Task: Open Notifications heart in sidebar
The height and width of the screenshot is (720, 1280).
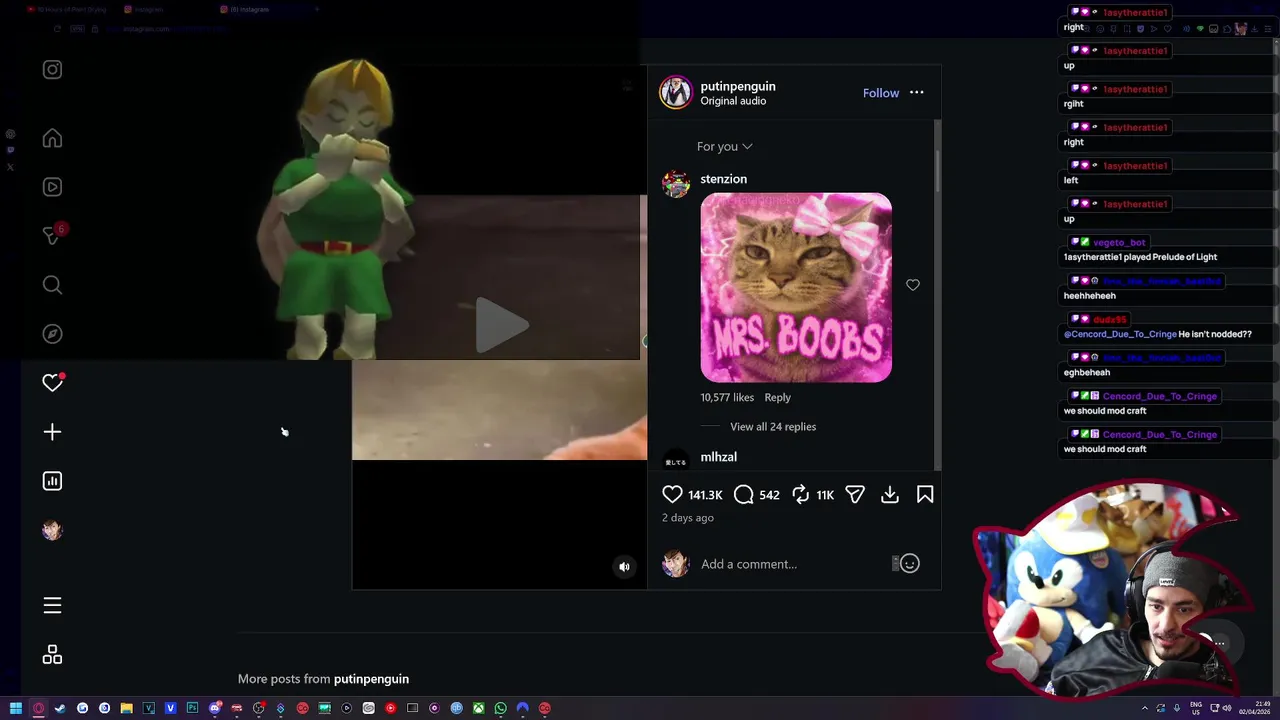Action: 52,383
